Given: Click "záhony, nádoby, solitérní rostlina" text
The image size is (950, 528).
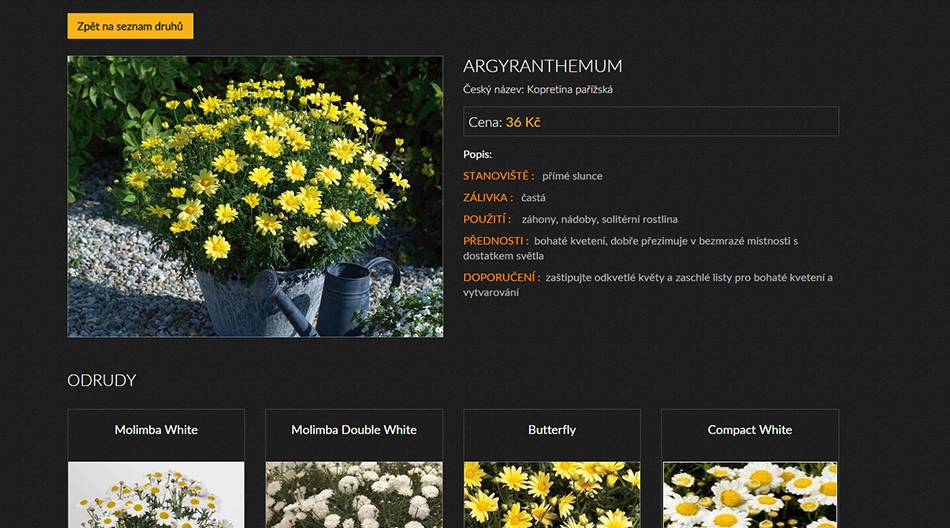Looking at the screenshot, I should click(x=600, y=219).
